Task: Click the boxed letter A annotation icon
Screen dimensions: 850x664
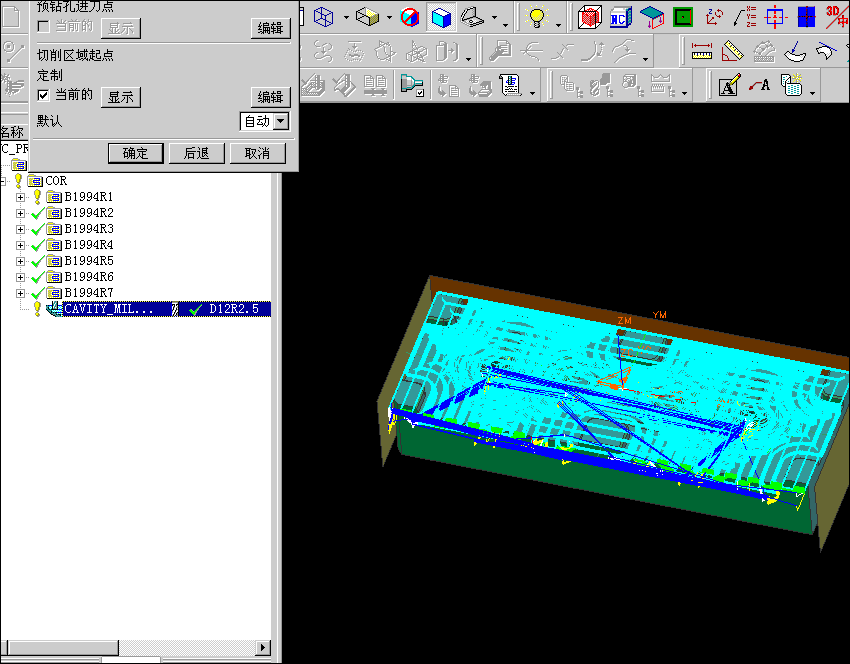Action: point(728,86)
